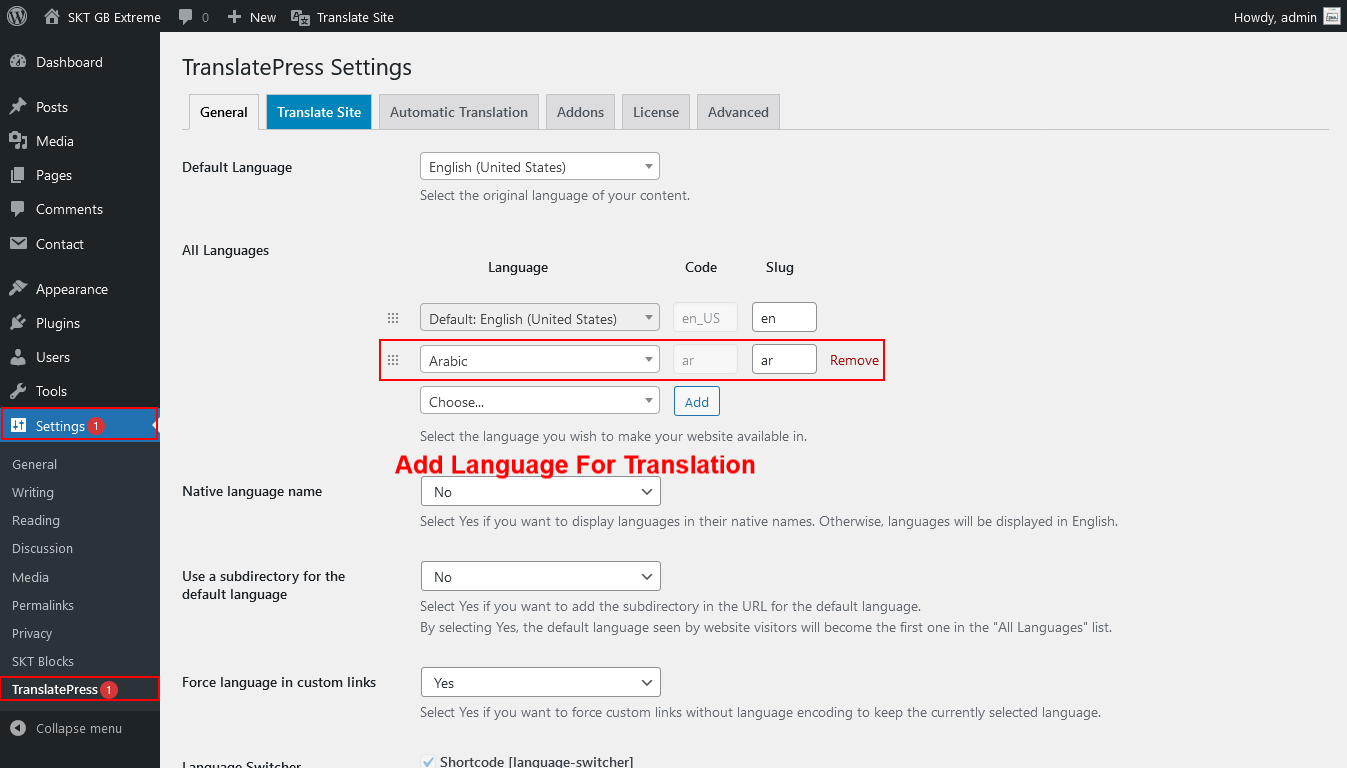The width and height of the screenshot is (1347, 768).
Task: Click the Settings sliders icon
Action: tap(18, 426)
